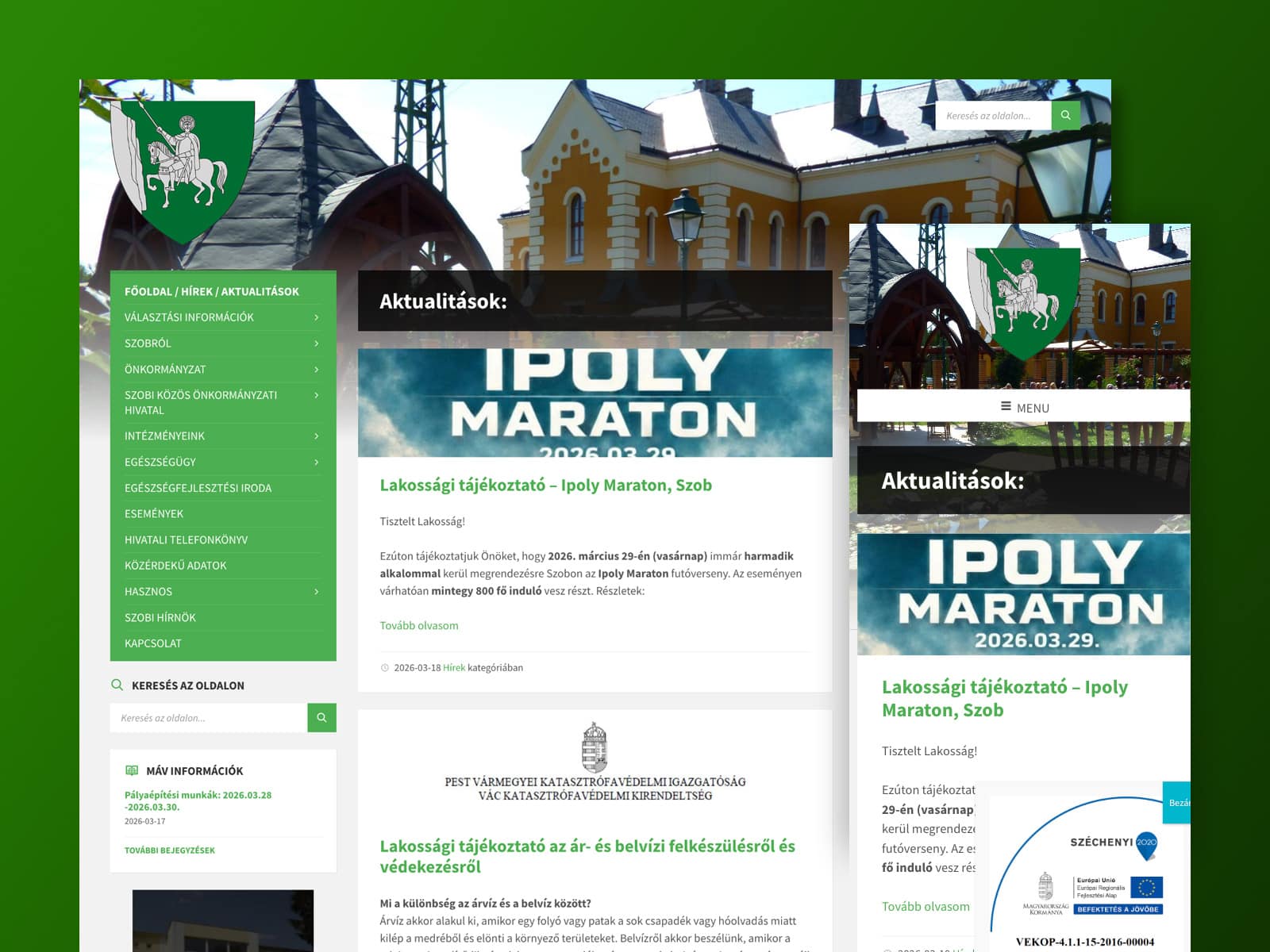
Task: Open the További bejegyzések link
Action: pos(170,850)
